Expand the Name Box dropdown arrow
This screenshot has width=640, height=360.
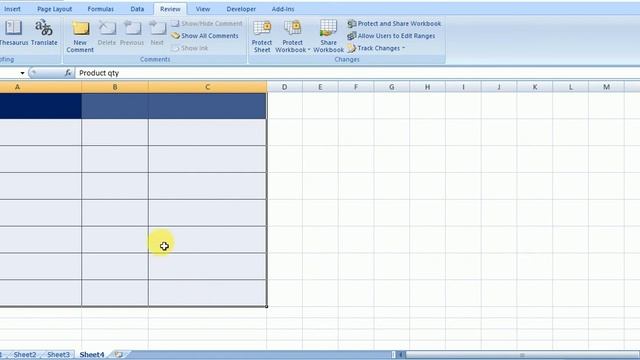[x=22, y=73]
